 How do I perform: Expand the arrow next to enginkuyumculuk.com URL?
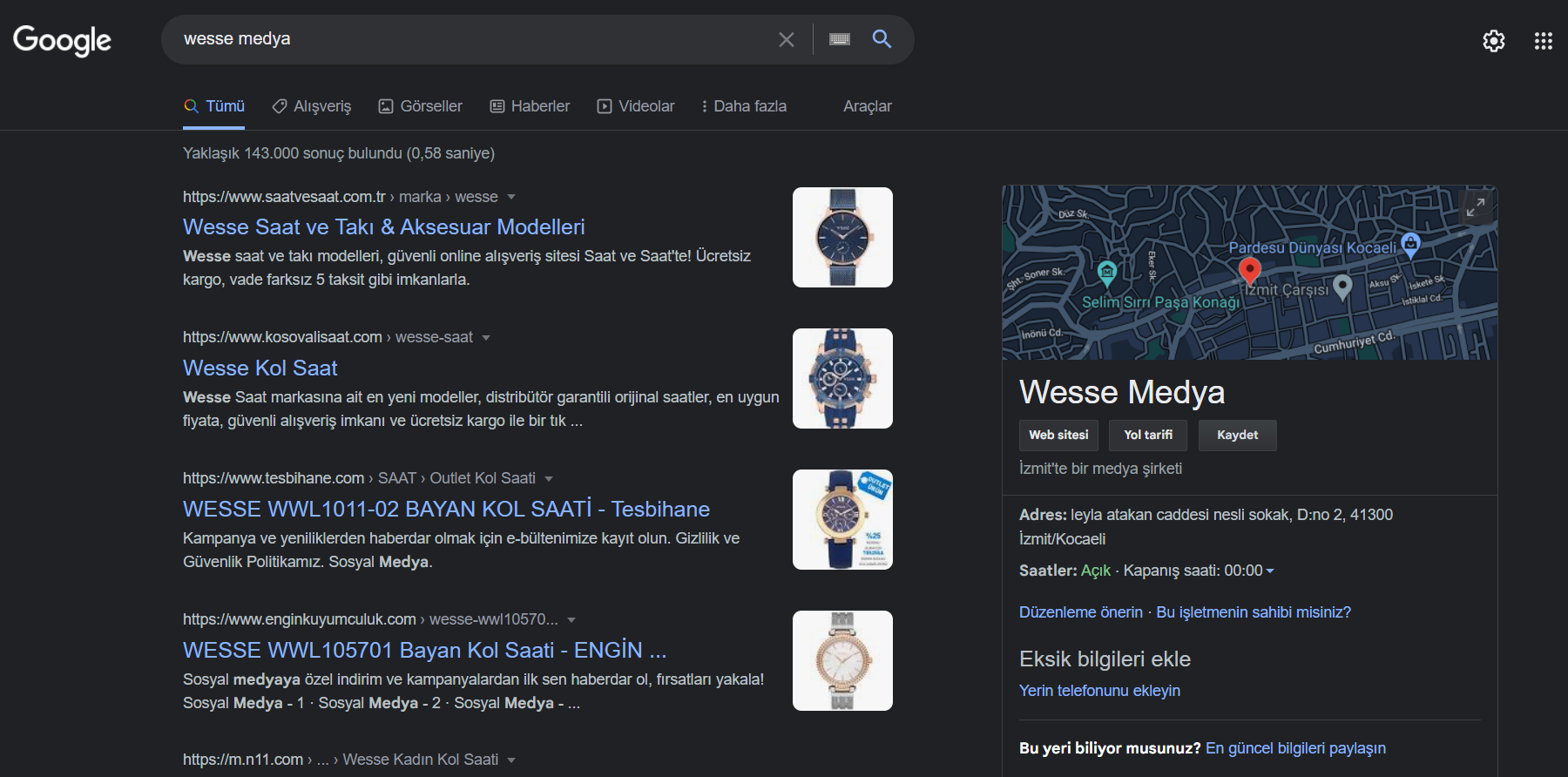[571, 620]
